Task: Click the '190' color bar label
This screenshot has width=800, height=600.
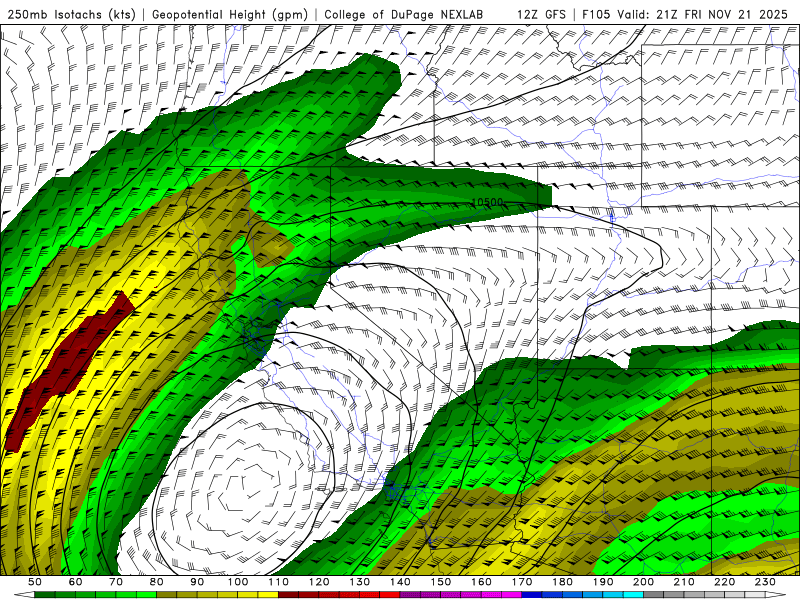Action: (x=603, y=582)
